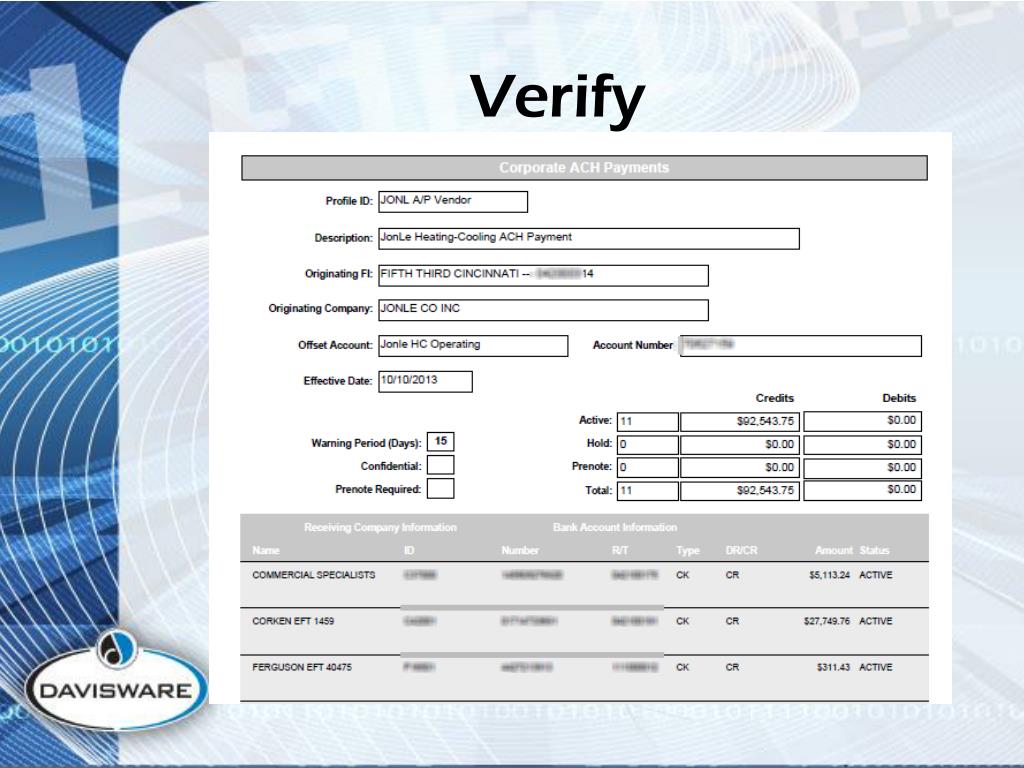Image resolution: width=1024 pixels, height=768 pixels.
Task: Click the Status column header
Action: coord(874,551)
